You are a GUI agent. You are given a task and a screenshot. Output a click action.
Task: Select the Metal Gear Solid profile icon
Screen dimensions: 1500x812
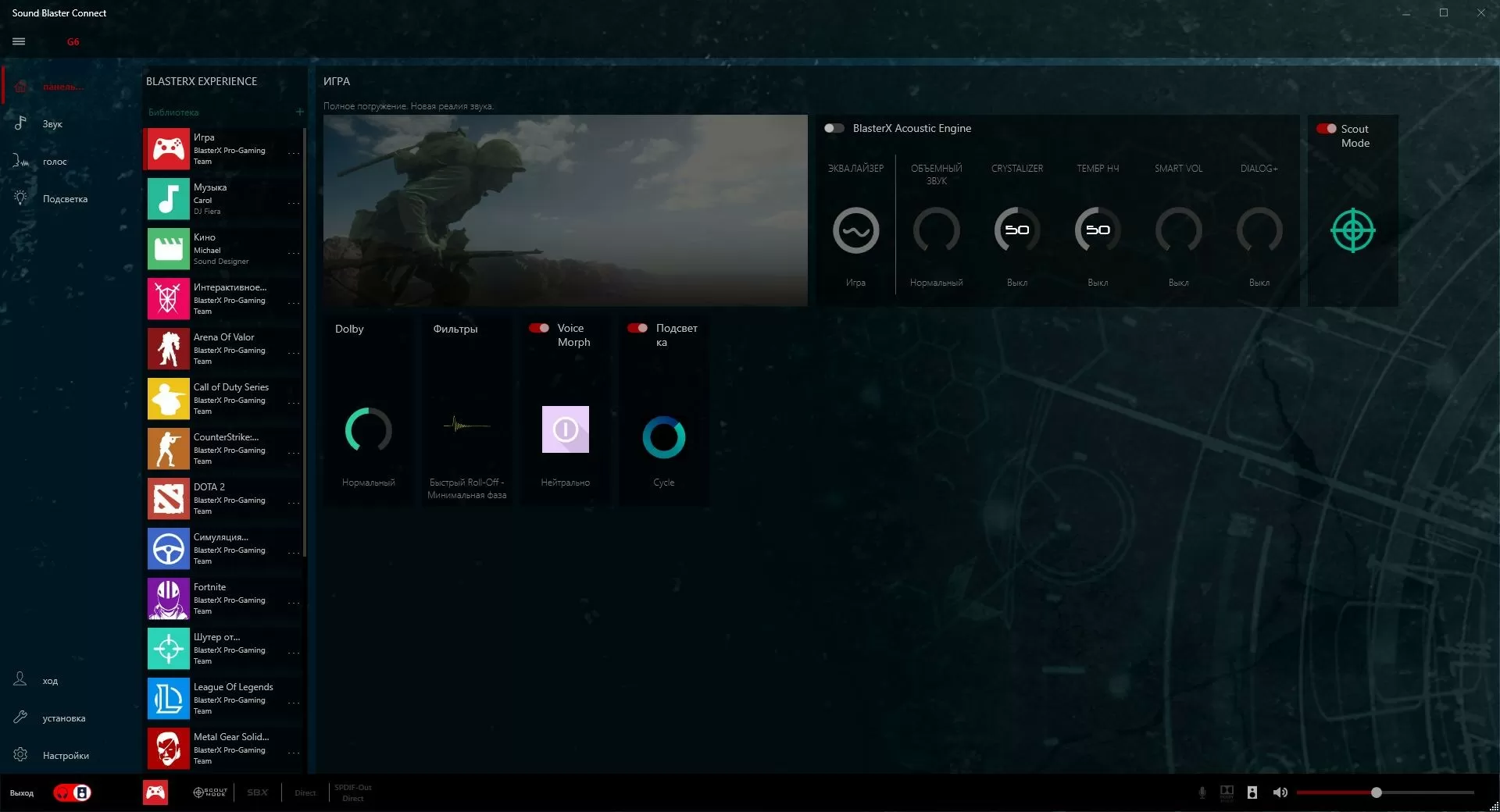[168, 748]
